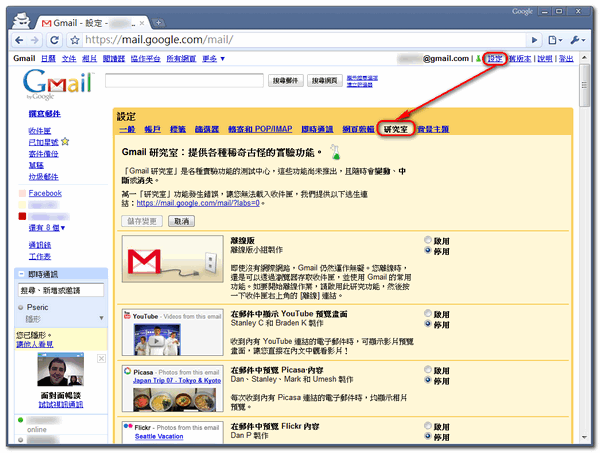The image size is (600, 453).
Task: Bookmark the page with the star icon
Action: 75,40
